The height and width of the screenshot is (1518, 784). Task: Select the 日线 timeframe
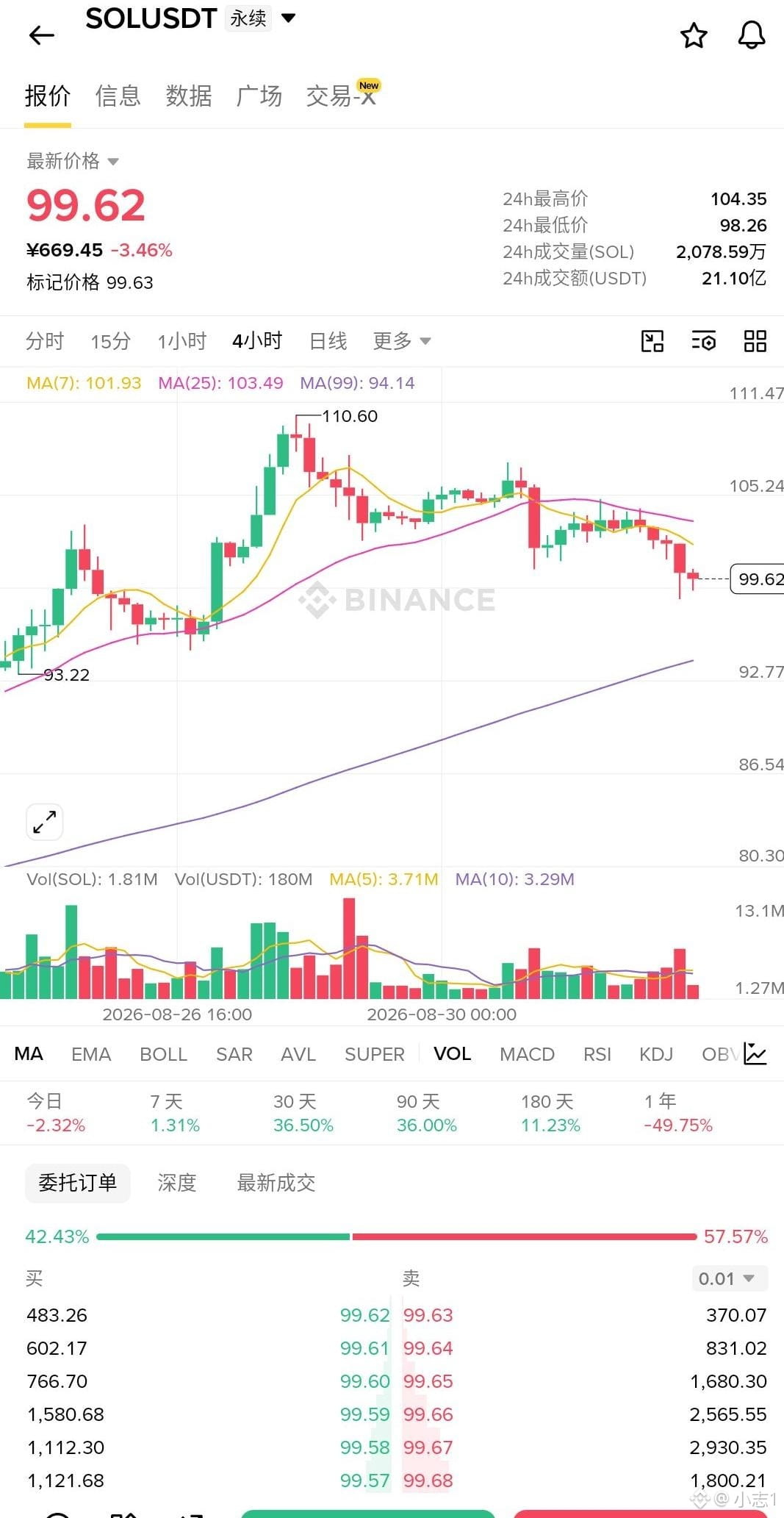pos(328,340)
